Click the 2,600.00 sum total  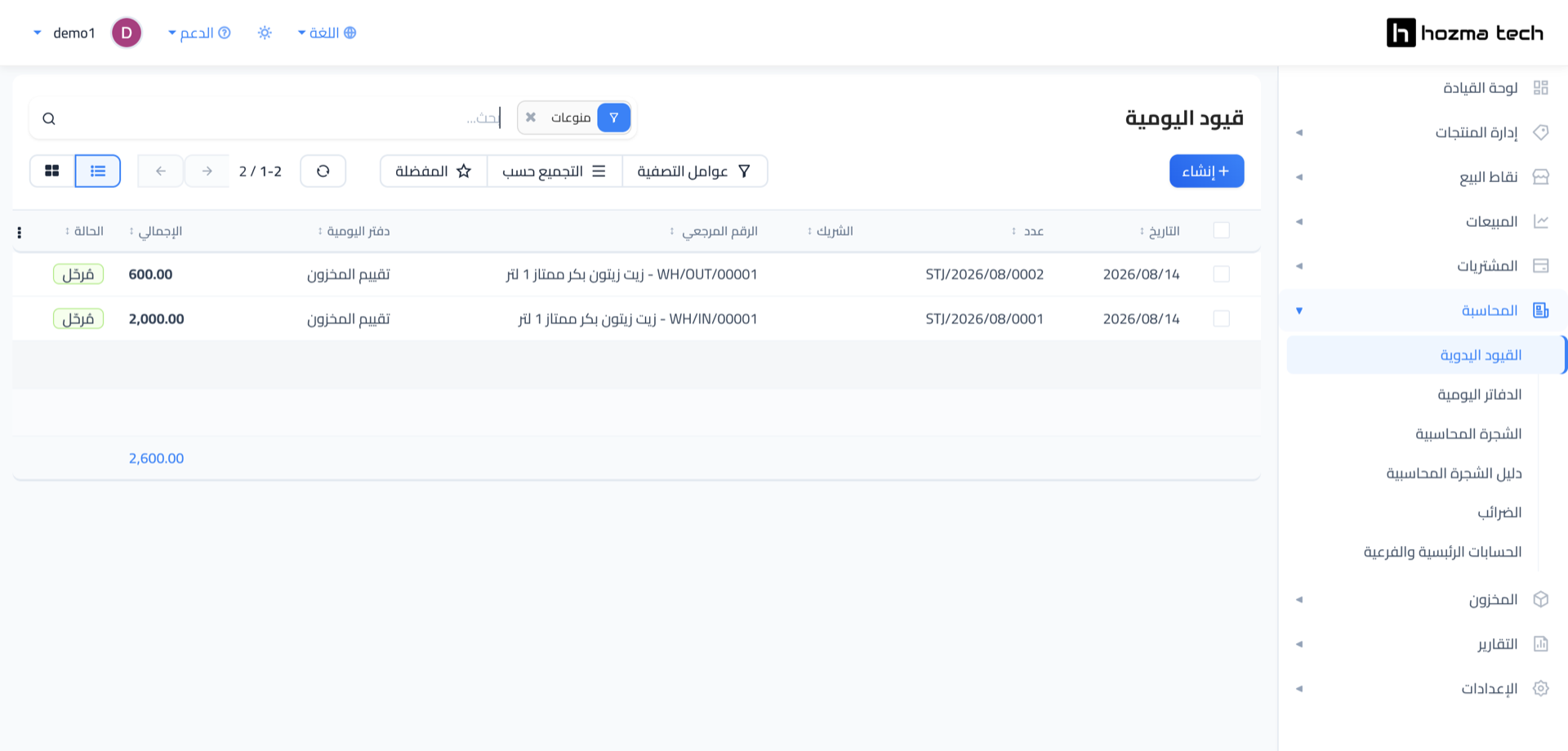pyautogui.click(x=156, y=458)
